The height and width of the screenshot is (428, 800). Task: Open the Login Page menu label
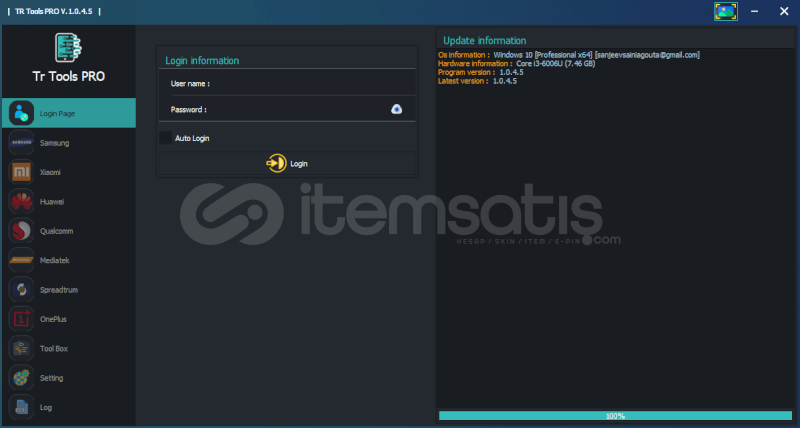[58, 114]
